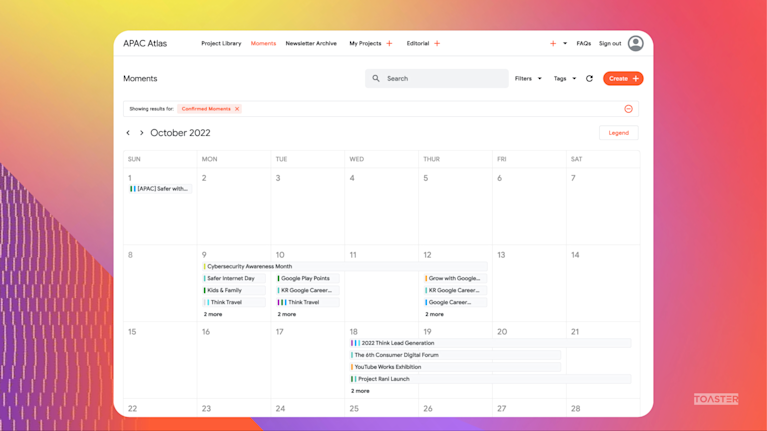This screenshot has width=767, height=431.
Task: Go to the previous month
Action: [128, 133]
